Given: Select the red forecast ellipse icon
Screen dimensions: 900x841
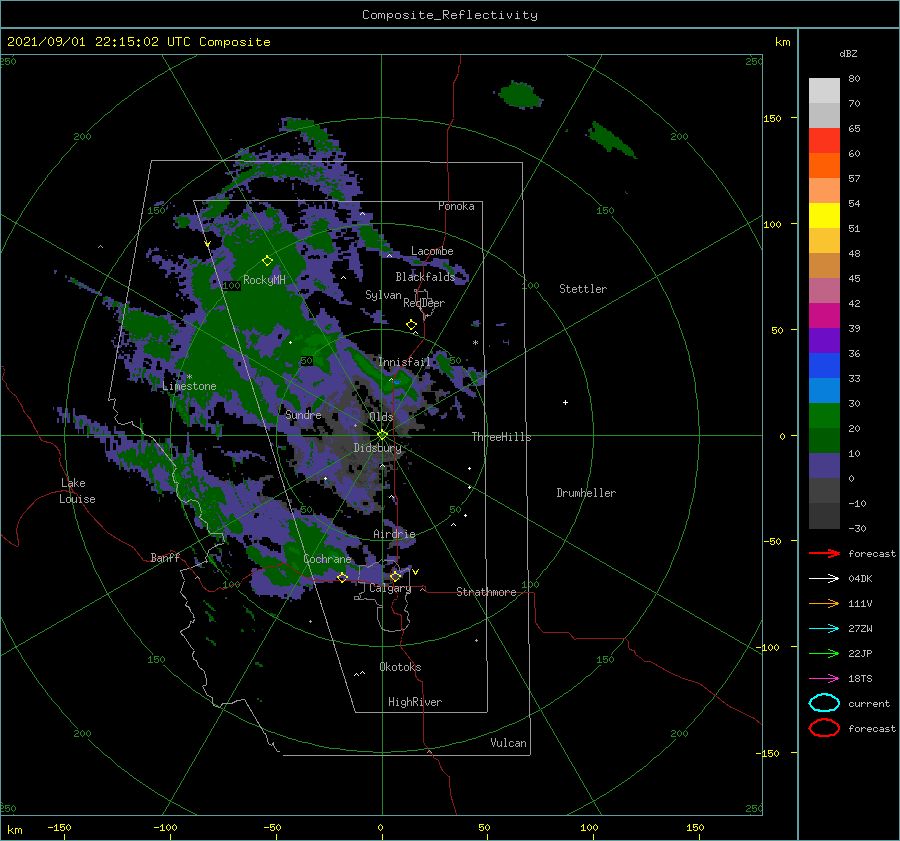Looking at the screenshot, I should pyautogui.click(x=824, y=728).
